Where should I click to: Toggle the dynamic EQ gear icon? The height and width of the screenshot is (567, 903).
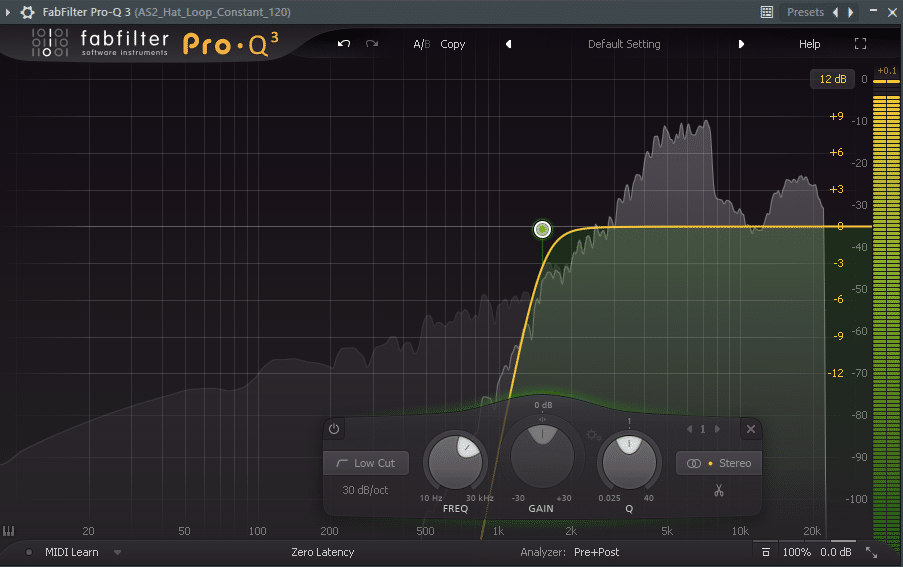[593, 435]
